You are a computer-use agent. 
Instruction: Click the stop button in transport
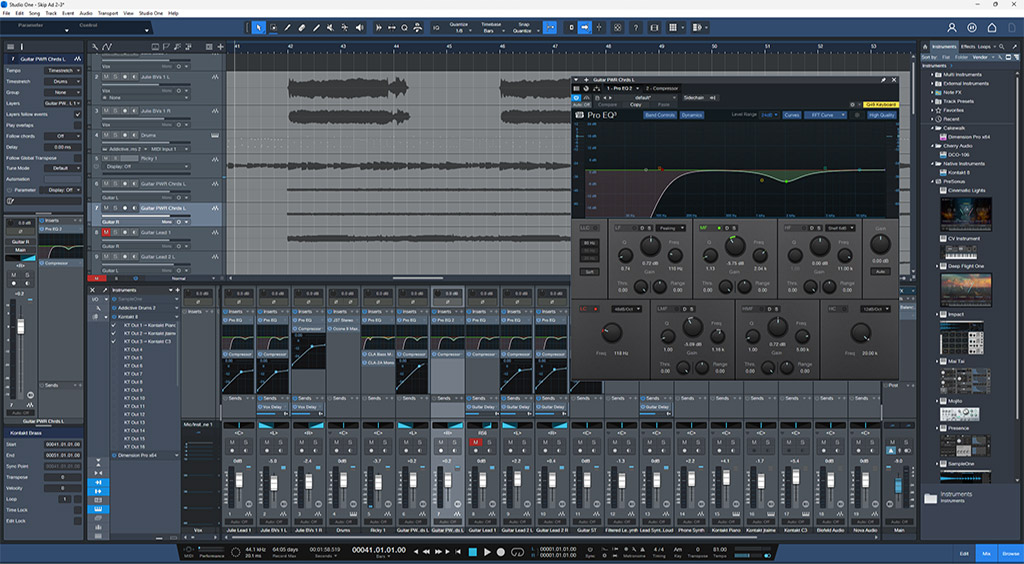473,552
